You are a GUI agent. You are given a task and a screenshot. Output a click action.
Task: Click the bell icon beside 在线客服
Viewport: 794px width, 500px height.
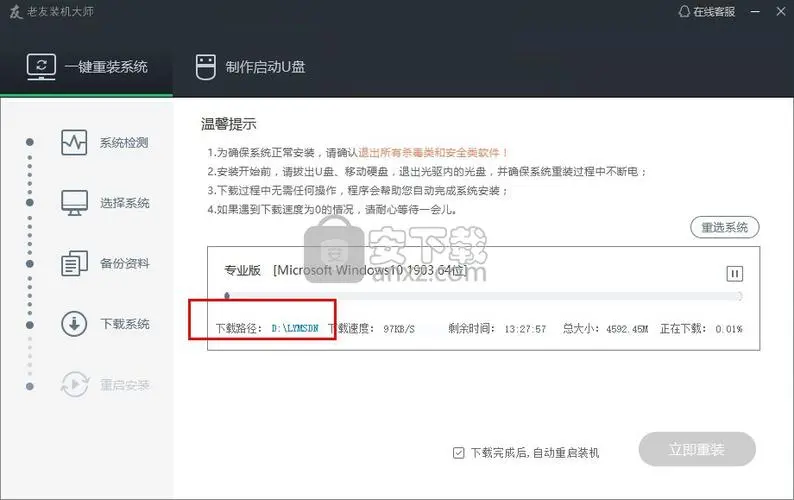[x=684, y=11]
